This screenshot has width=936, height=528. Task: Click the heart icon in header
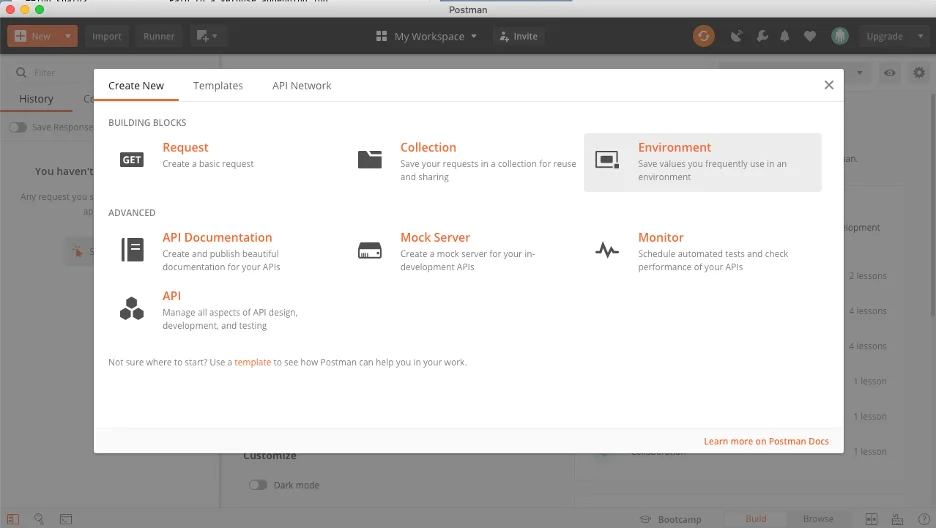[809, 36]
